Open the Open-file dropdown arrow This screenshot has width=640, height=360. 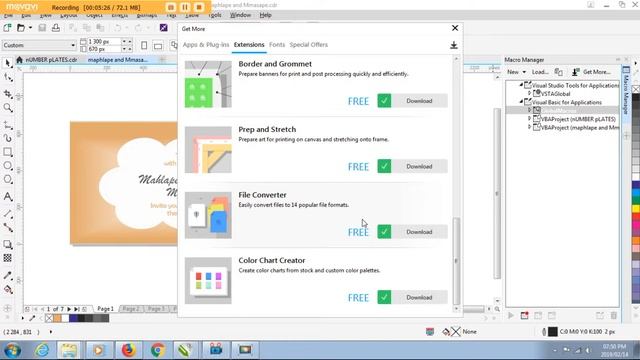tap(30, 28)
